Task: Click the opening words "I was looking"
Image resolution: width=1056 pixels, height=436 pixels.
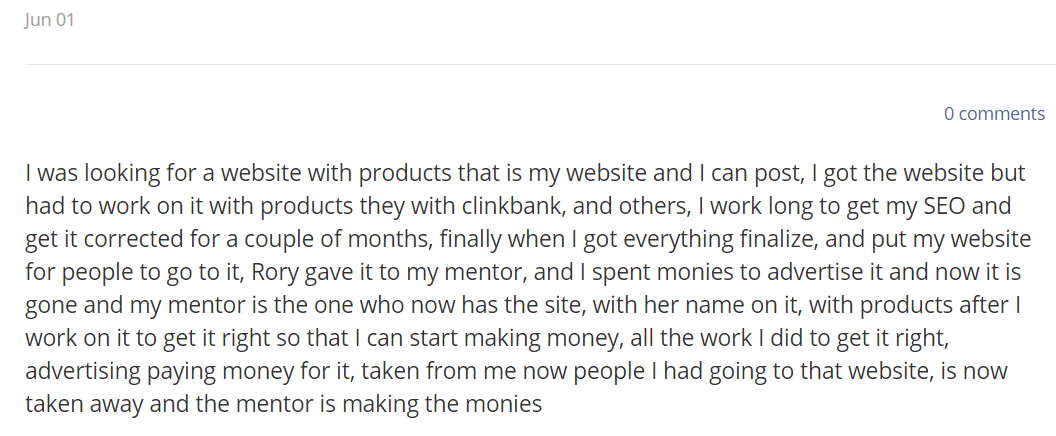Action: [x=93, y=173]
